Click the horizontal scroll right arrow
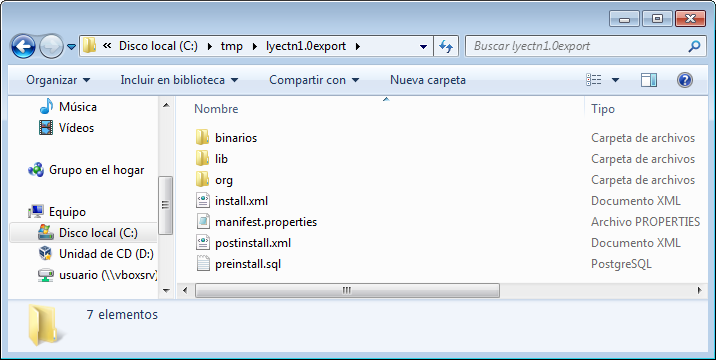The image size is (716, 361). point(700,290)
